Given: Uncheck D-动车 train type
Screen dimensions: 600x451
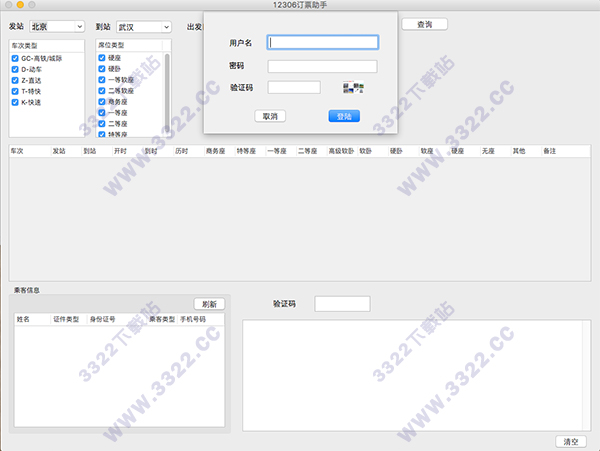Looking at the screenshot, I should point(15,69).
